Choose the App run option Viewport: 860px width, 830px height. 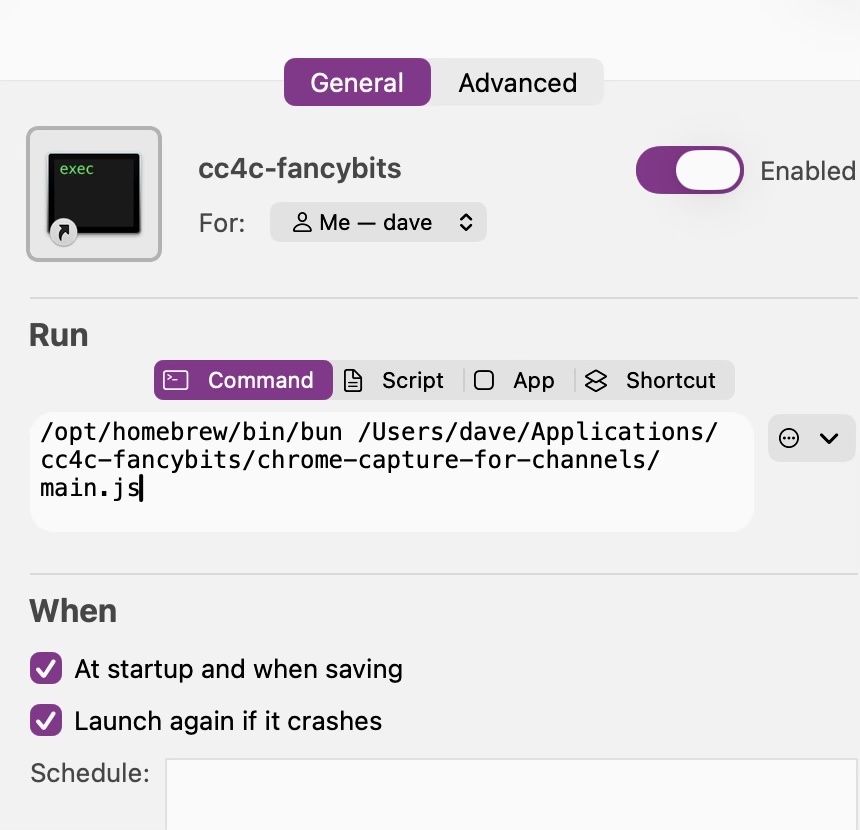coord(514,380)
